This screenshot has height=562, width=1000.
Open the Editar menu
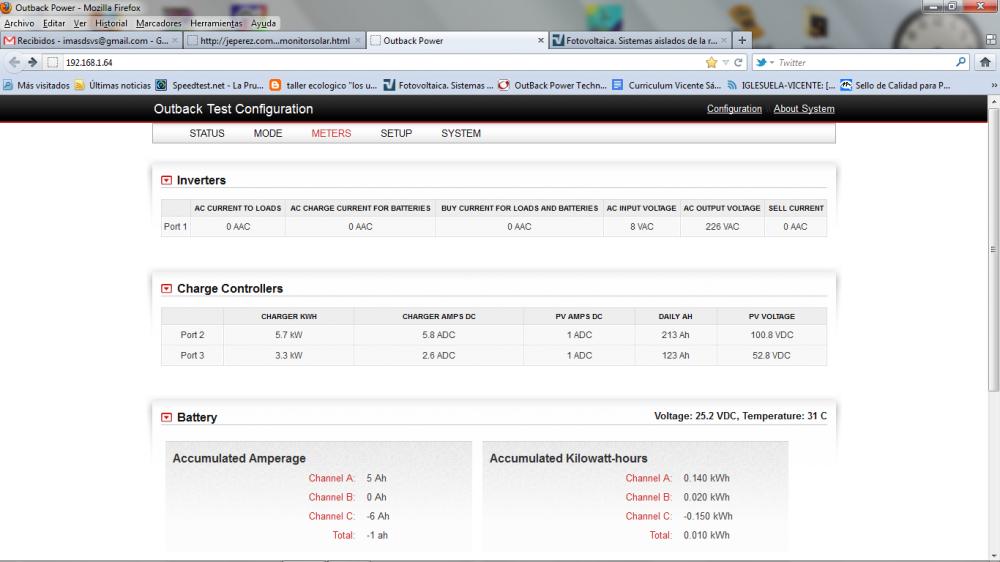tap(54, 23)
